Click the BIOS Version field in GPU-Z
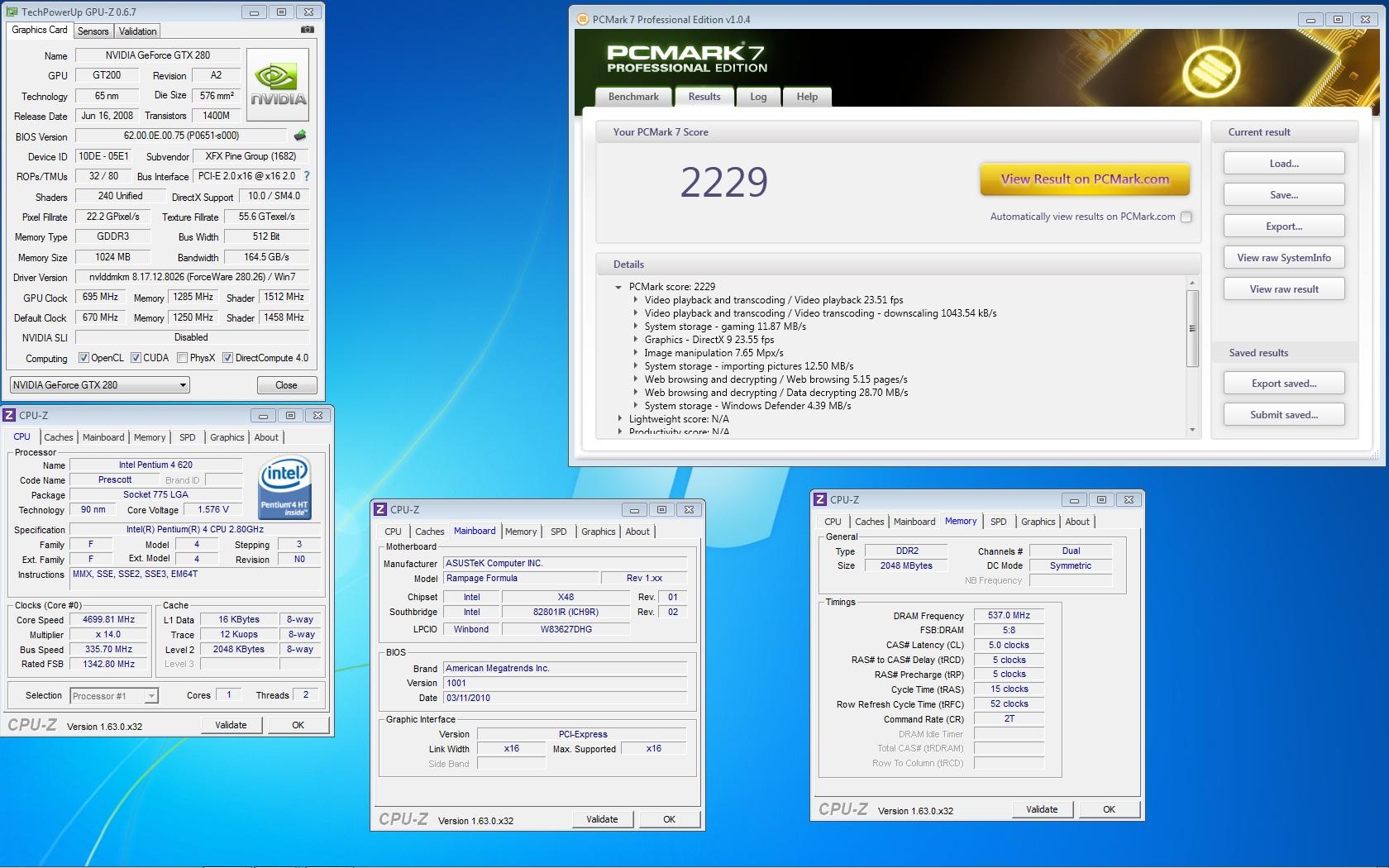1389x868 pixels. coord(182,136)
